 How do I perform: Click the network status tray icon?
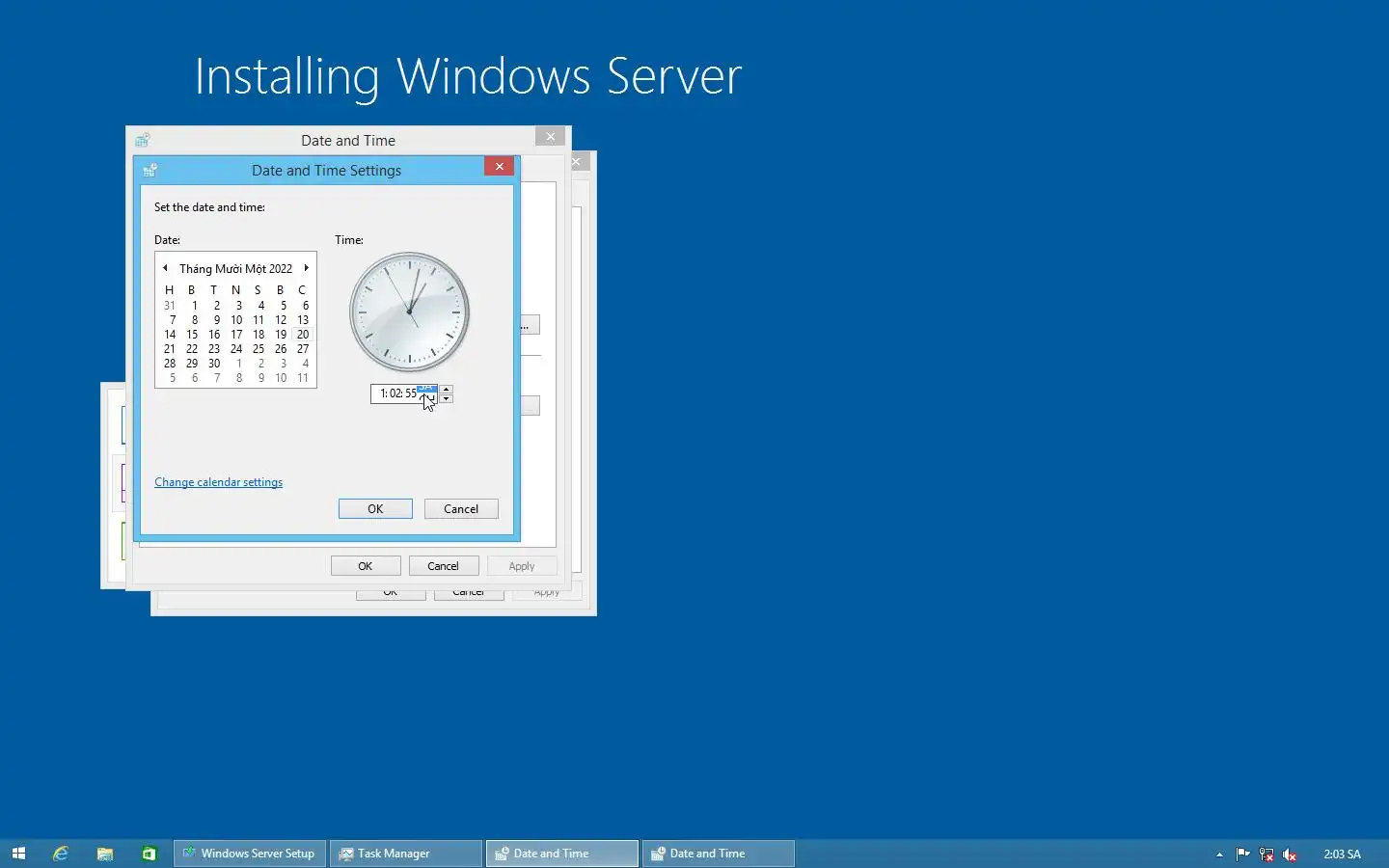[1266, 854]
